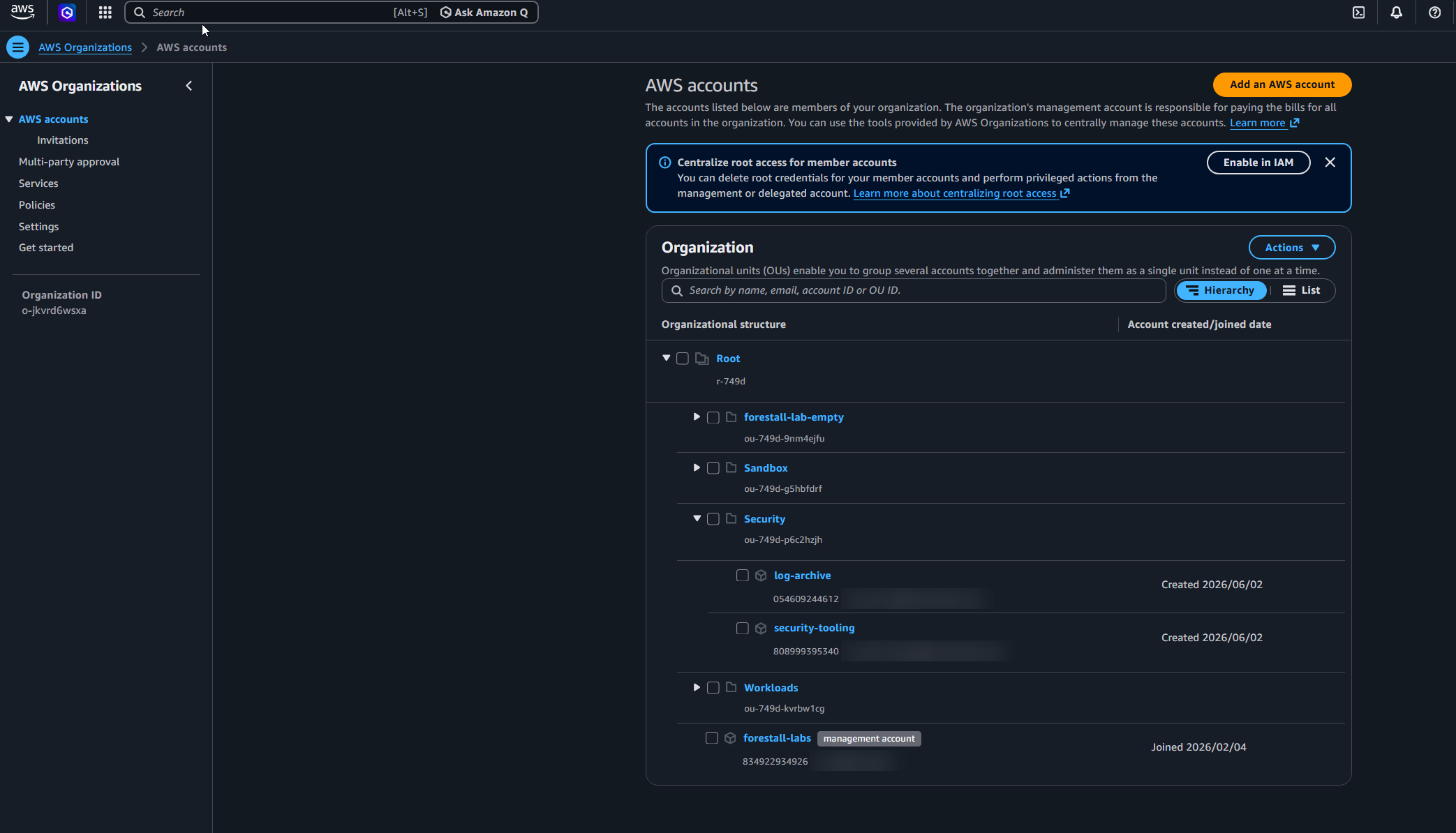The image size is (1456, 833).
Task: Tick the forestall-labs management account checkbox
Action: [711, 738]
